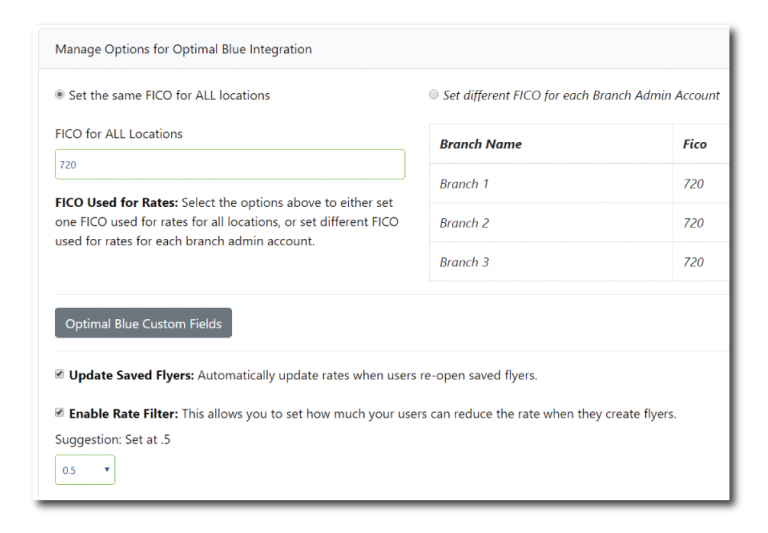Screen dimensions: 768x533
Task: Click the "Suggestion: Set at .5" text
Action: click(112, 439)
